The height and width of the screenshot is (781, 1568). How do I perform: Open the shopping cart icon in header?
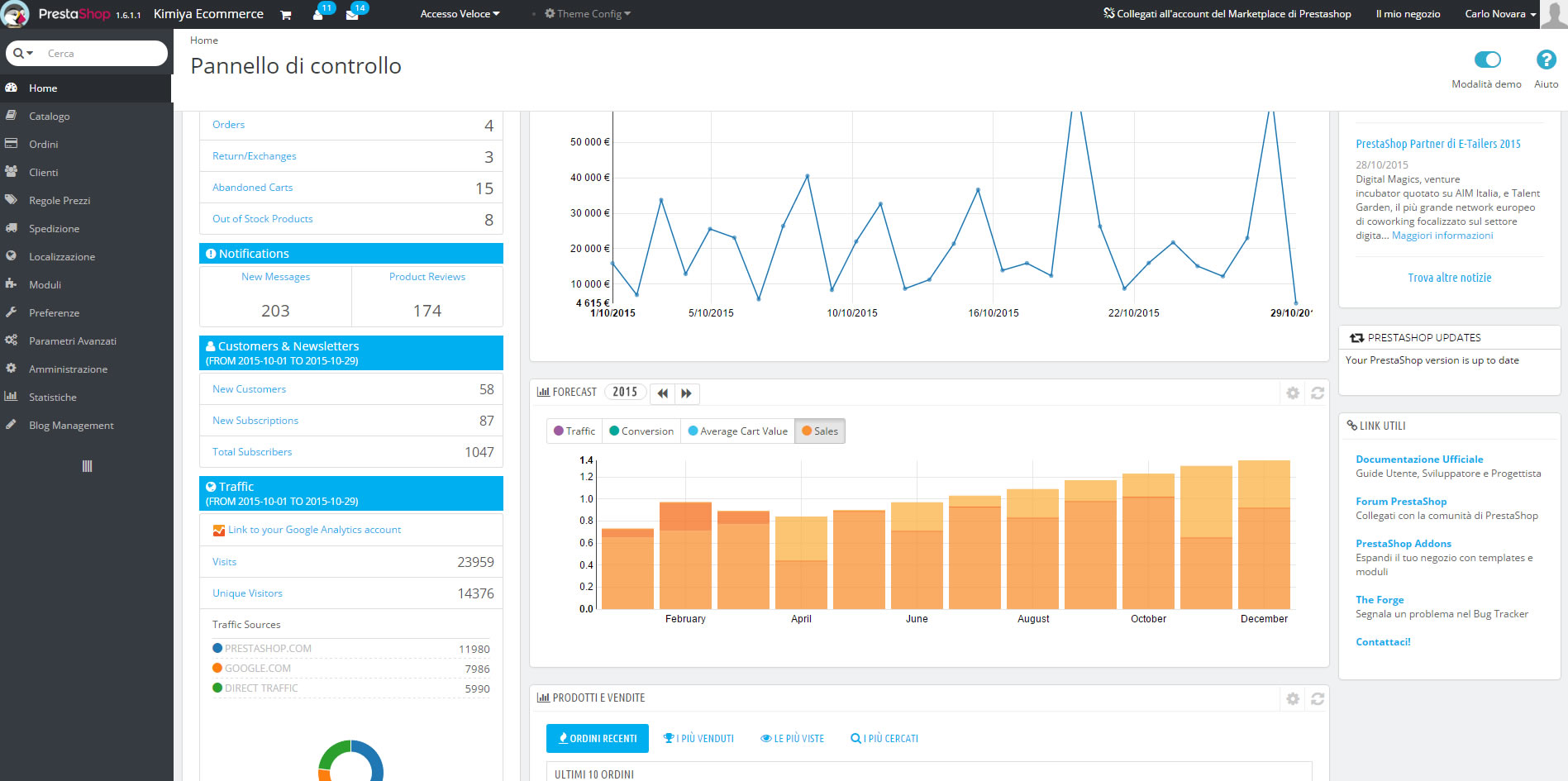pyautogui.click(x=286, y=15)
